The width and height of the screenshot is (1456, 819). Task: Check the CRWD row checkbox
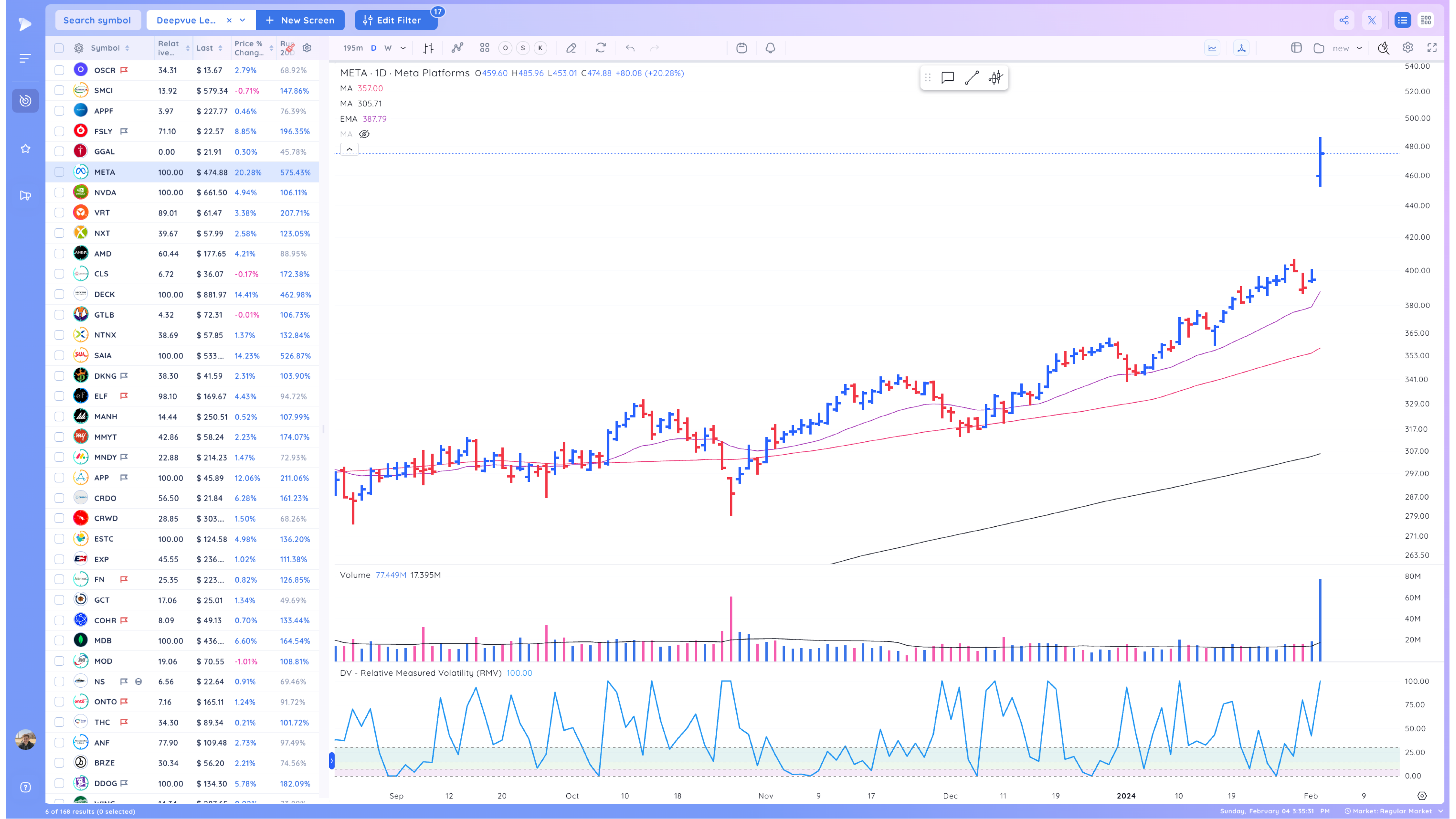click(59, 518)
